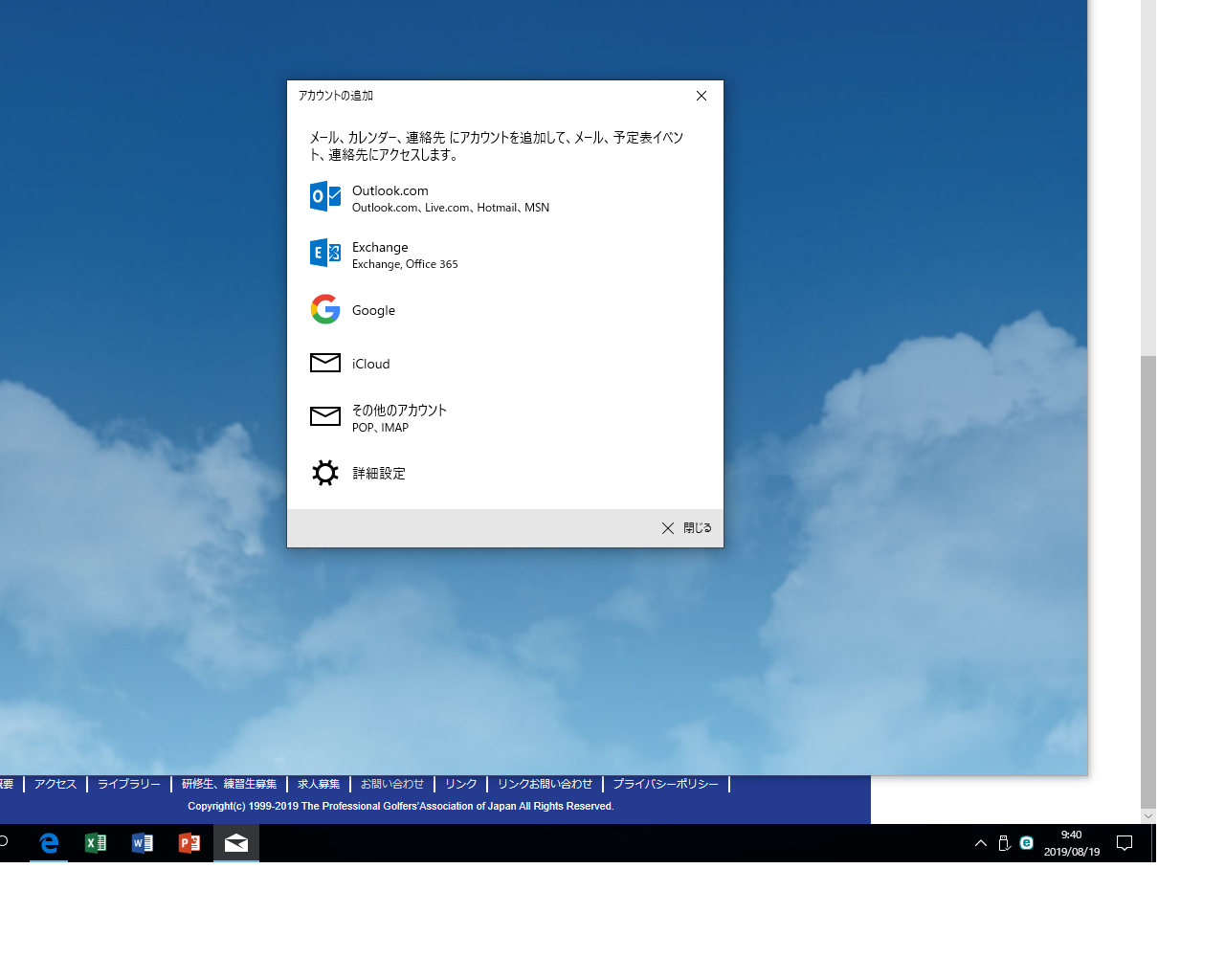Open the ライブラリー footer link
Image resolution: width=1225 pixels, height=980 pixels.
tap(129, 784)
